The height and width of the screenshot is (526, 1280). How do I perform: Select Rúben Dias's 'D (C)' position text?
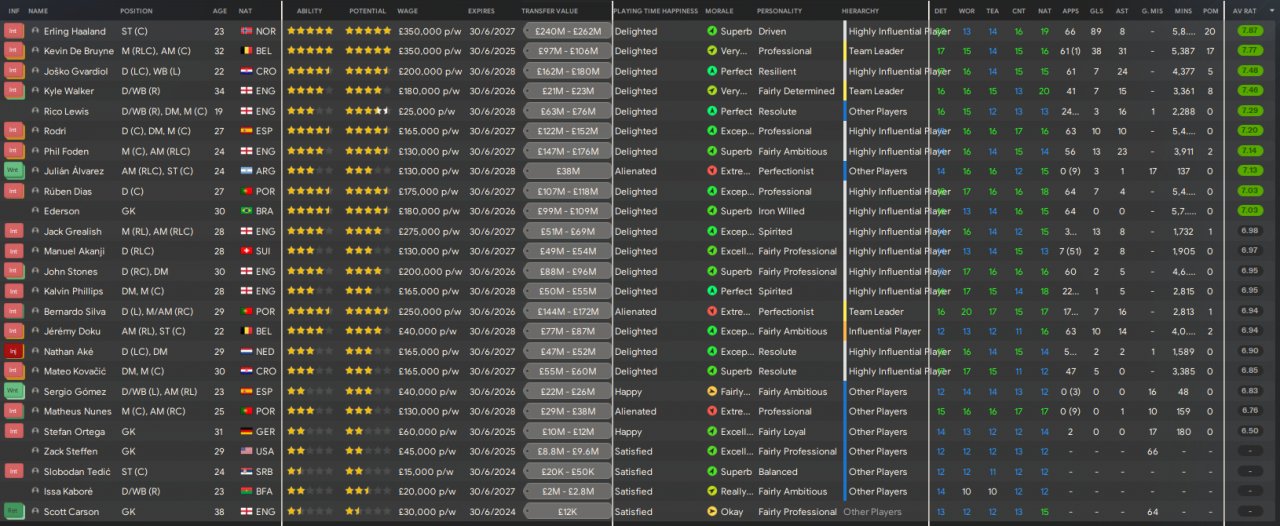tap(132, 191)
